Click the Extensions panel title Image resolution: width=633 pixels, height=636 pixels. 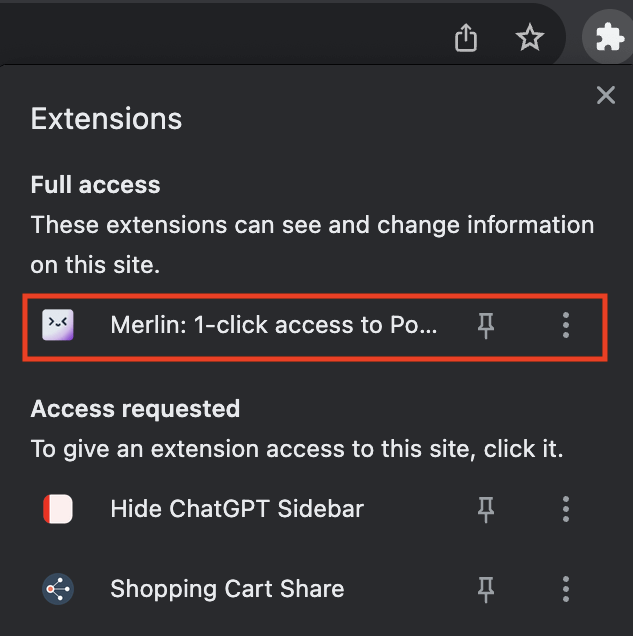[106, 119]
